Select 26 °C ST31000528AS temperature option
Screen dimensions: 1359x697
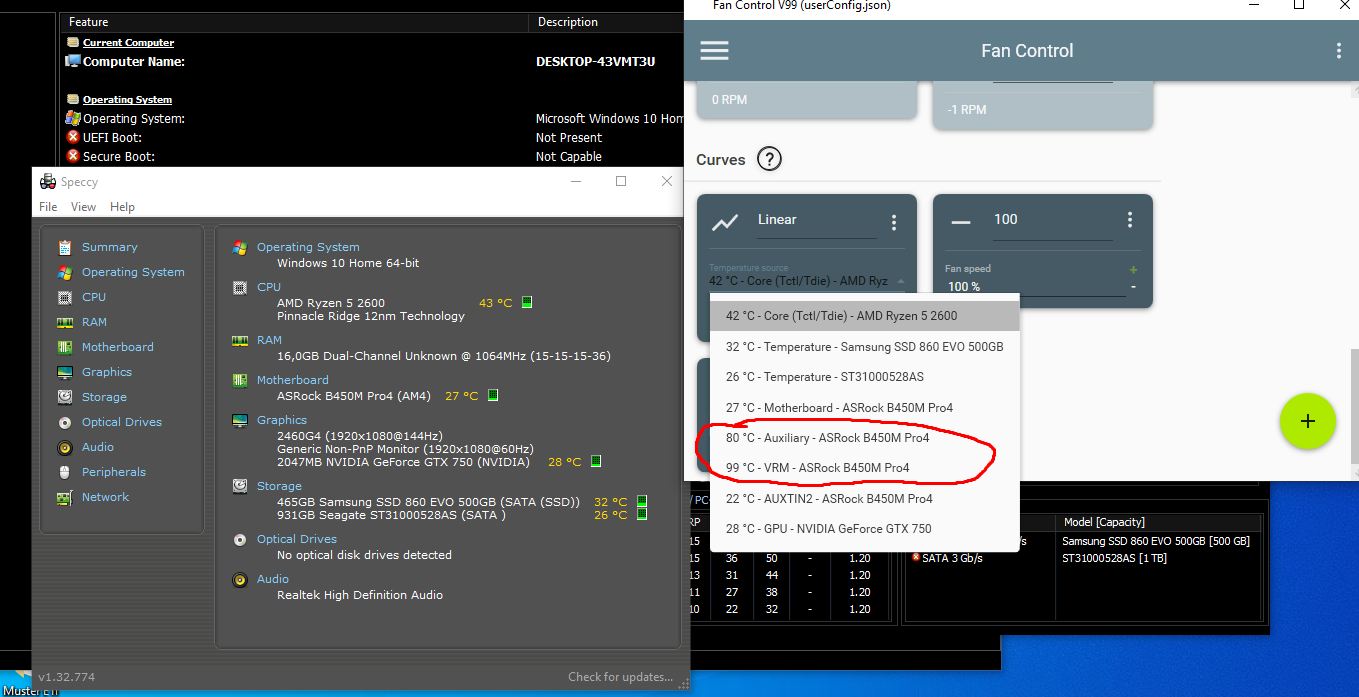tap(864, 377)
